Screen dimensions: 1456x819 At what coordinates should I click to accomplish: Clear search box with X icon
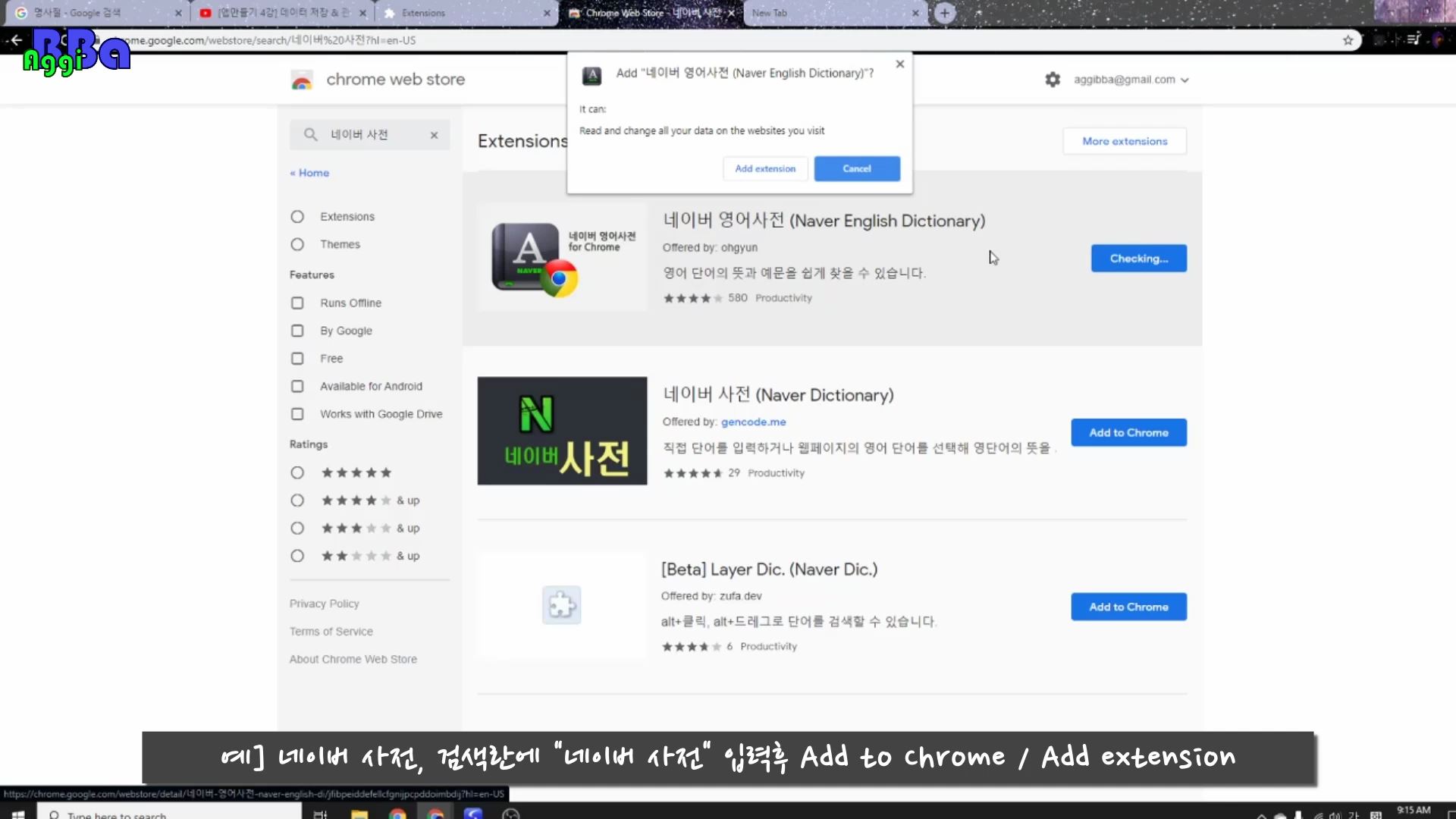pyautogui.click(x=434, y=135)
